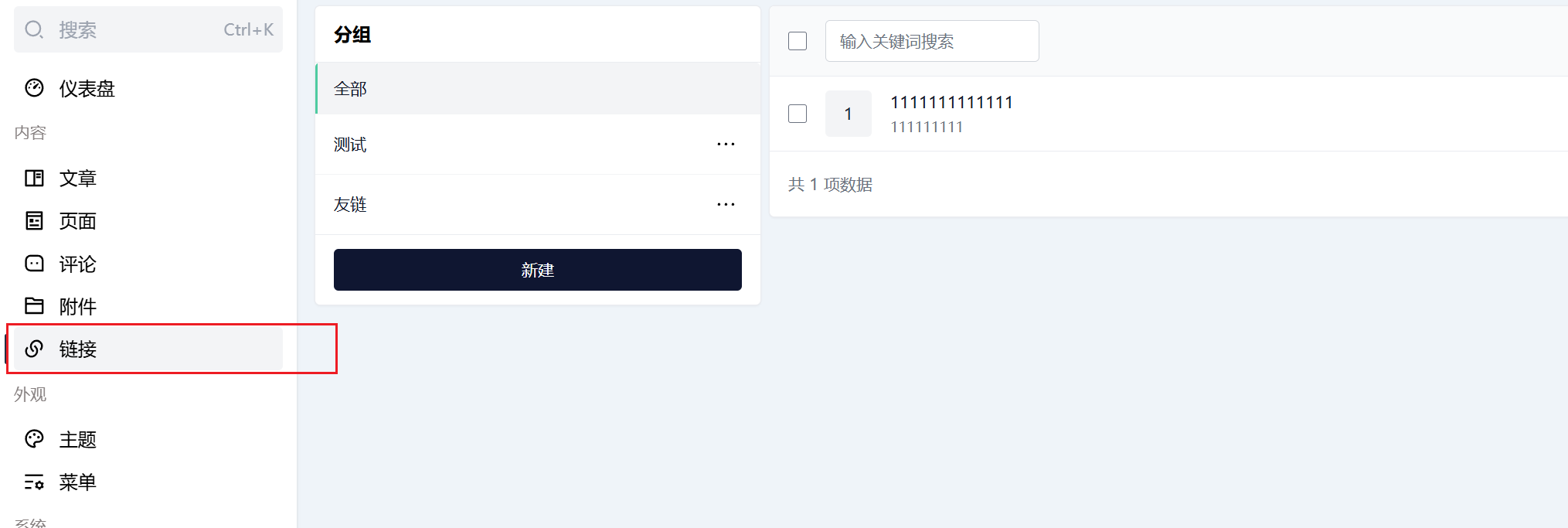The height and width of the screenshot is (528, 1568).
Task: Open the link titled 1111111111111
Action: tap(951, 102)
